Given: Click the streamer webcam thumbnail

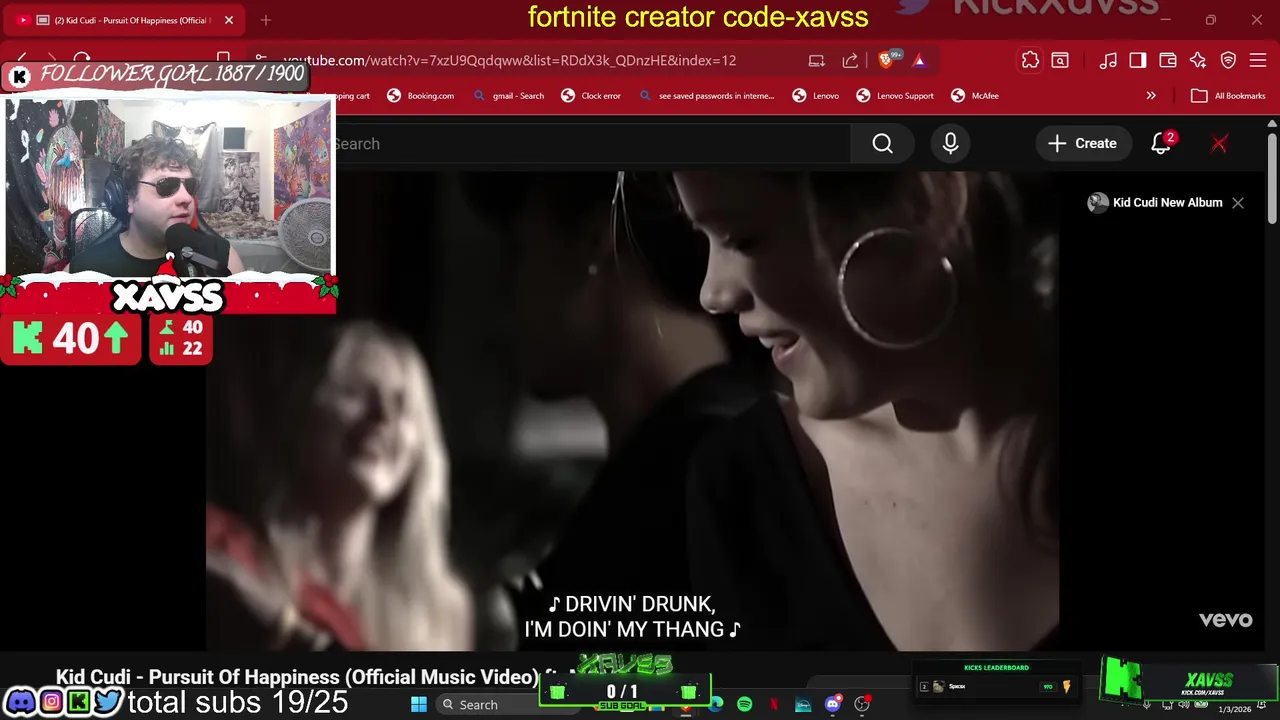Looking at the screenshot, I should pos(169,186).
